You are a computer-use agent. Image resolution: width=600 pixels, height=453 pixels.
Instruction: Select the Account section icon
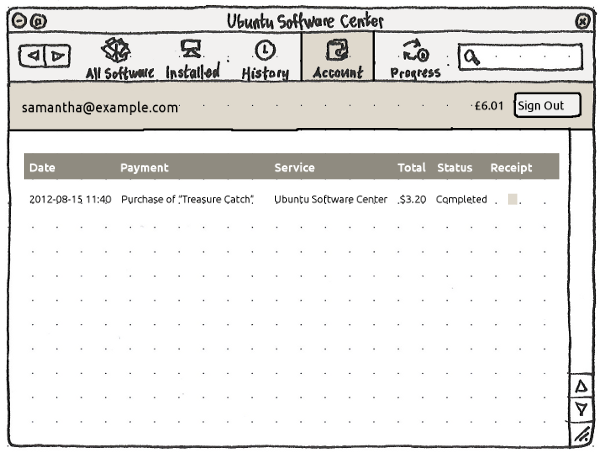click(338, 52)
